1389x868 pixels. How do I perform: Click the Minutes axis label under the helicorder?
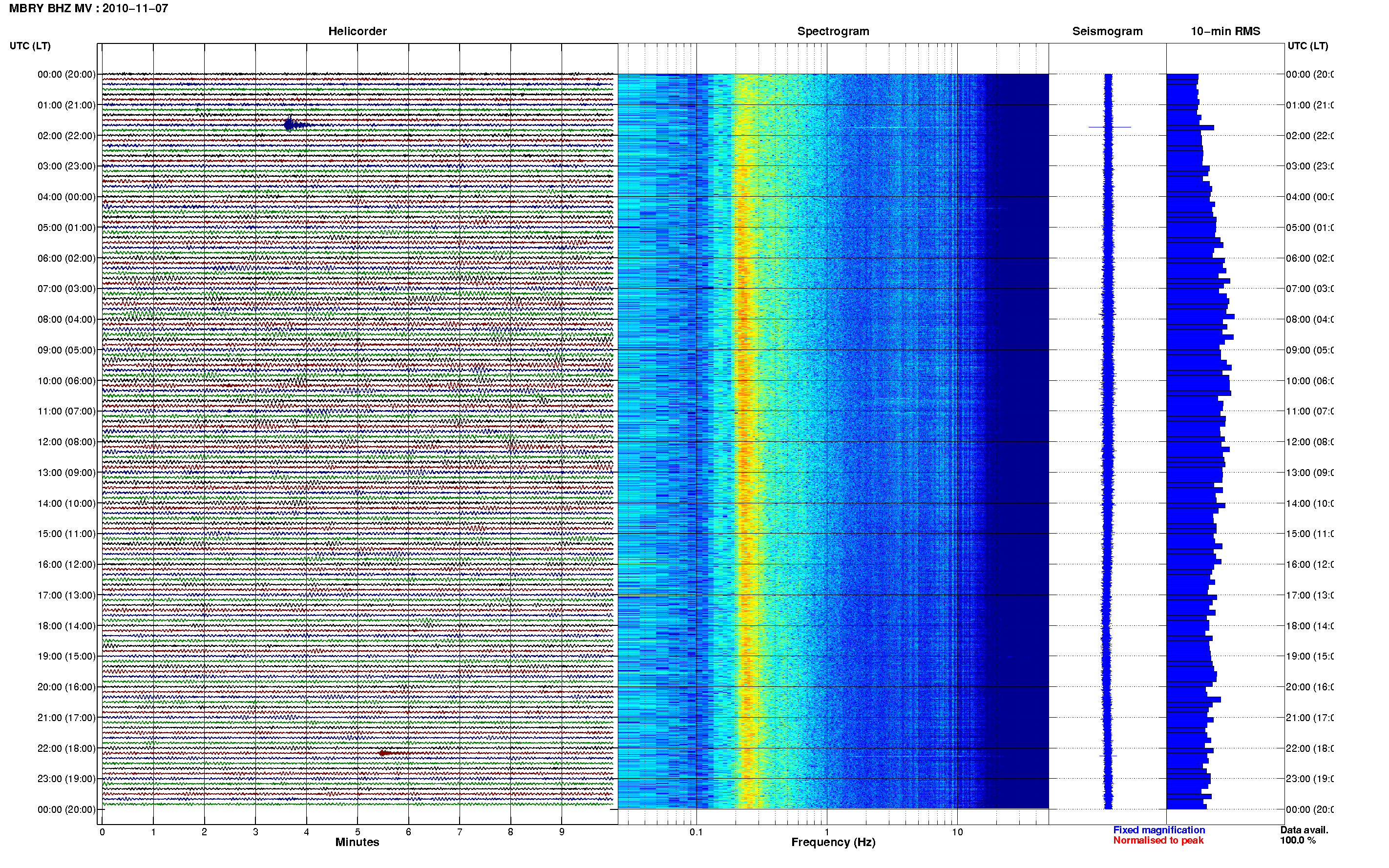357,842
